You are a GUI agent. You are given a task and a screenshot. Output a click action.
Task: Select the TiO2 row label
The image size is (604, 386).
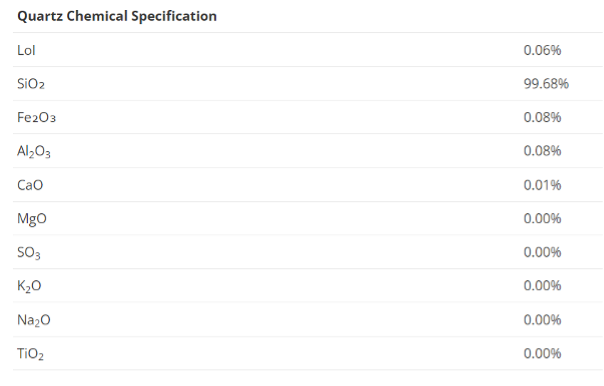point(30,354)
